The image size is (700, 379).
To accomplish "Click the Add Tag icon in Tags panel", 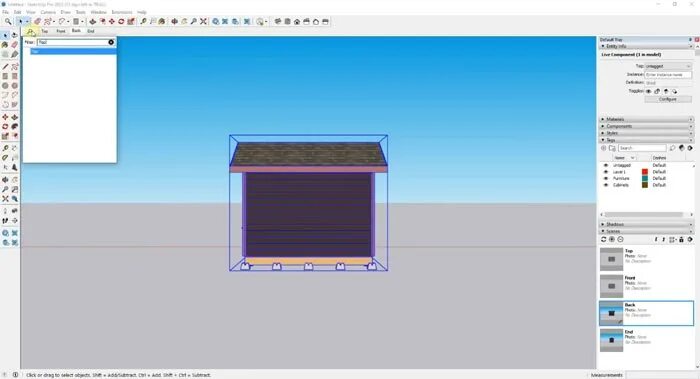I will click(604, 148).
